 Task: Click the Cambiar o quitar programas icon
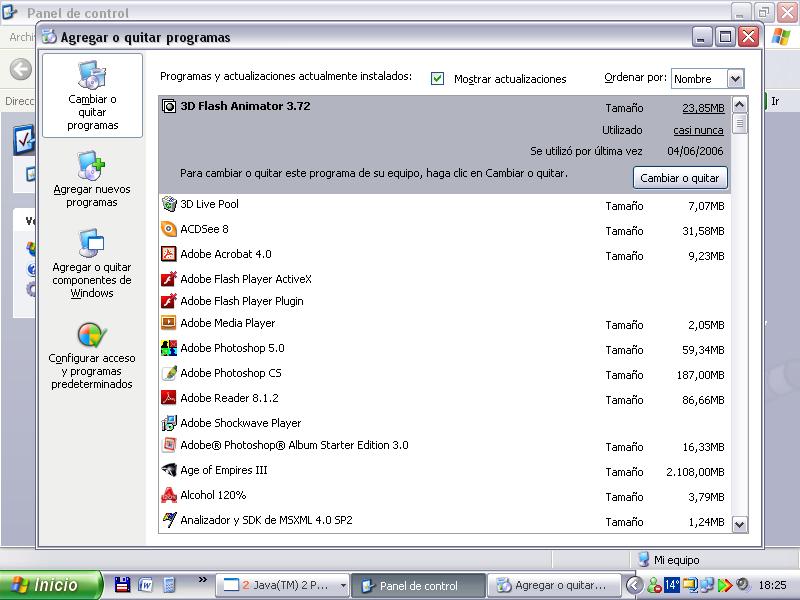tap(92, 76)
